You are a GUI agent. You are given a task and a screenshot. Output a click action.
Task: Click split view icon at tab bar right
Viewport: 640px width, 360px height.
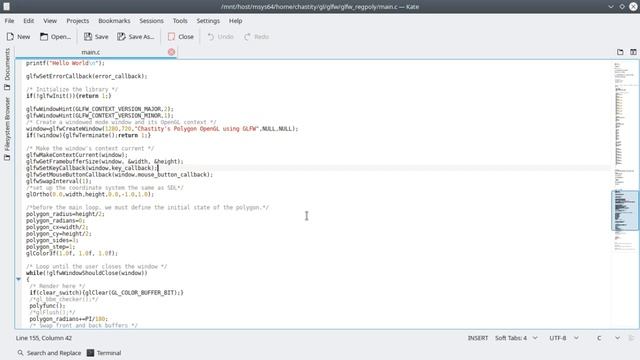633,52
